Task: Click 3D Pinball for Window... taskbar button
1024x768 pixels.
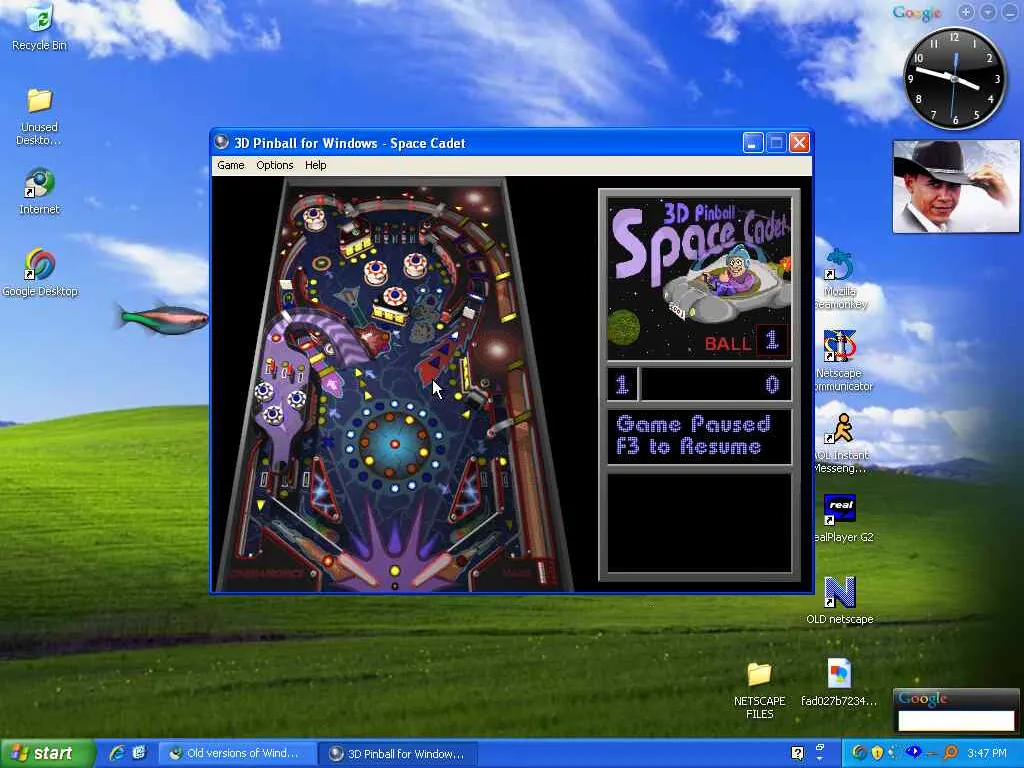Action: click(x=398, y=754)
